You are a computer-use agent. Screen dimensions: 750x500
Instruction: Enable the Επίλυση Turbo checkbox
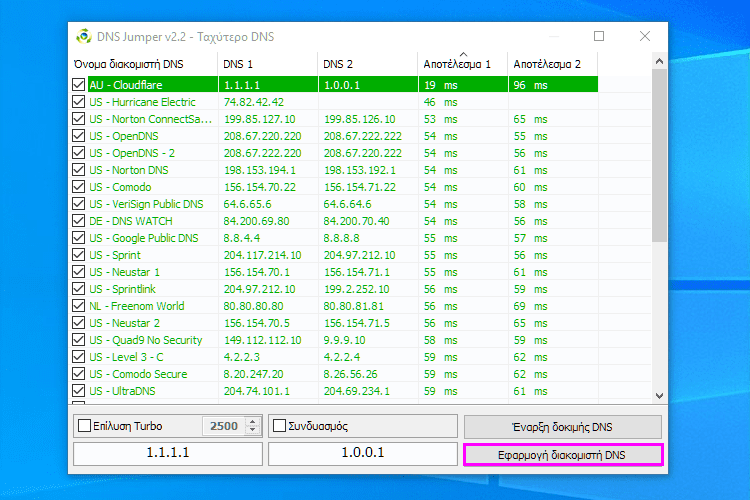(84, 425)
